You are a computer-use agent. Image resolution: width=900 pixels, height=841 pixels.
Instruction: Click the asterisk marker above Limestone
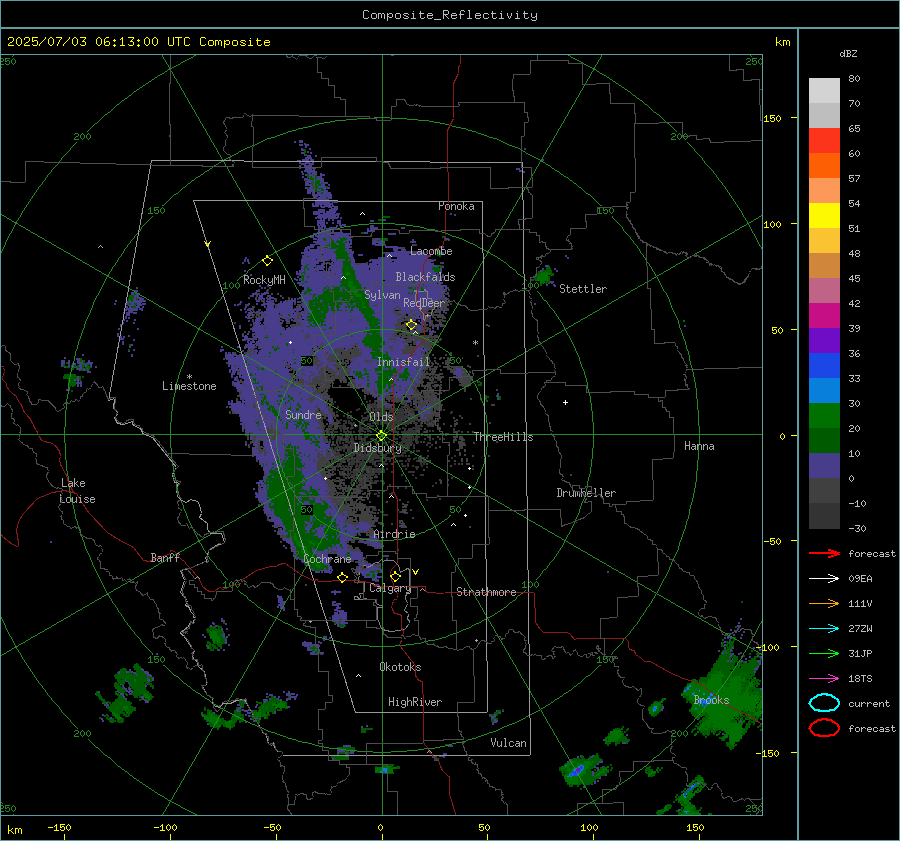(x=189, y=377)
